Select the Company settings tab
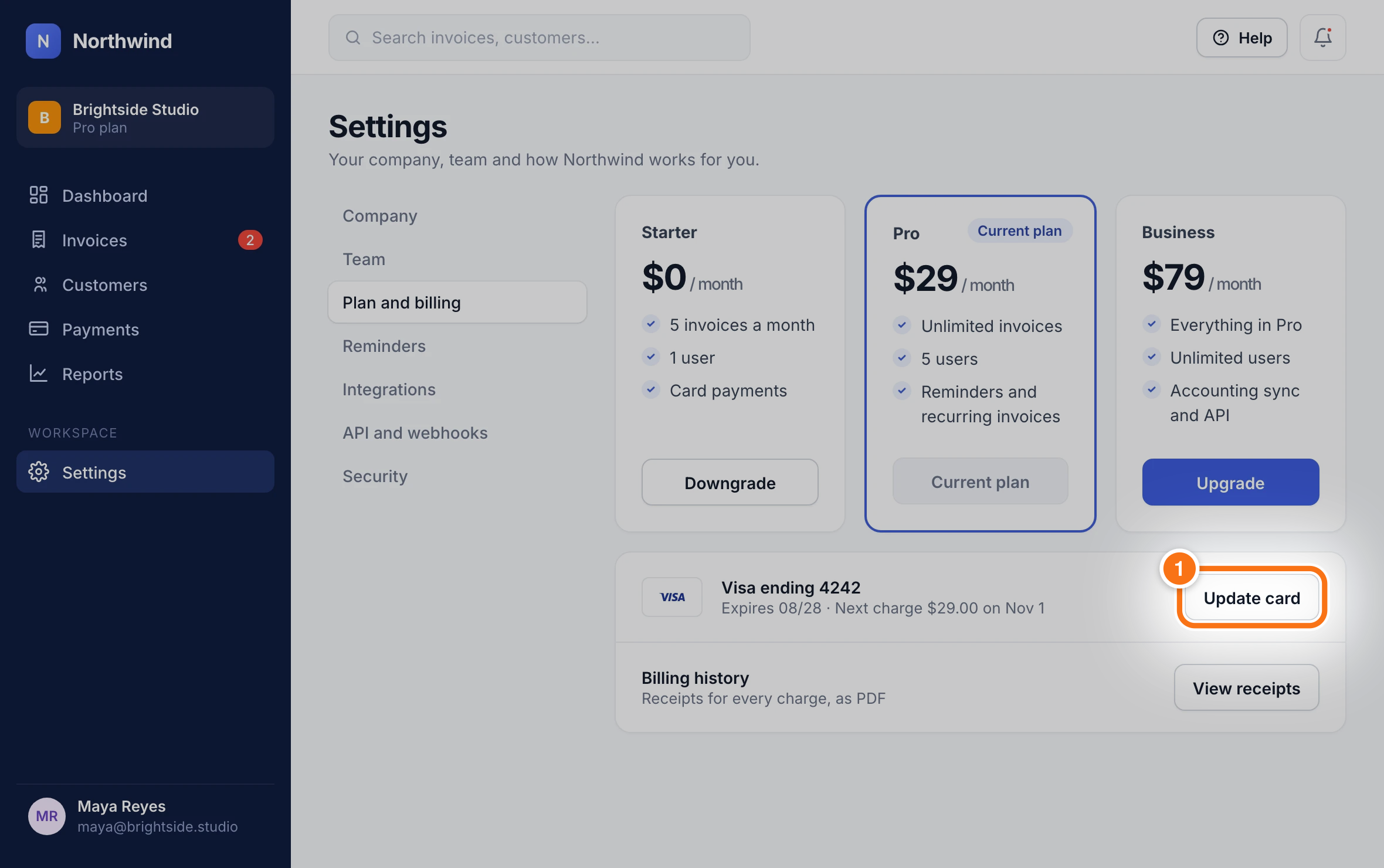Screen dimensions: 1384x868 click(457, 216)
